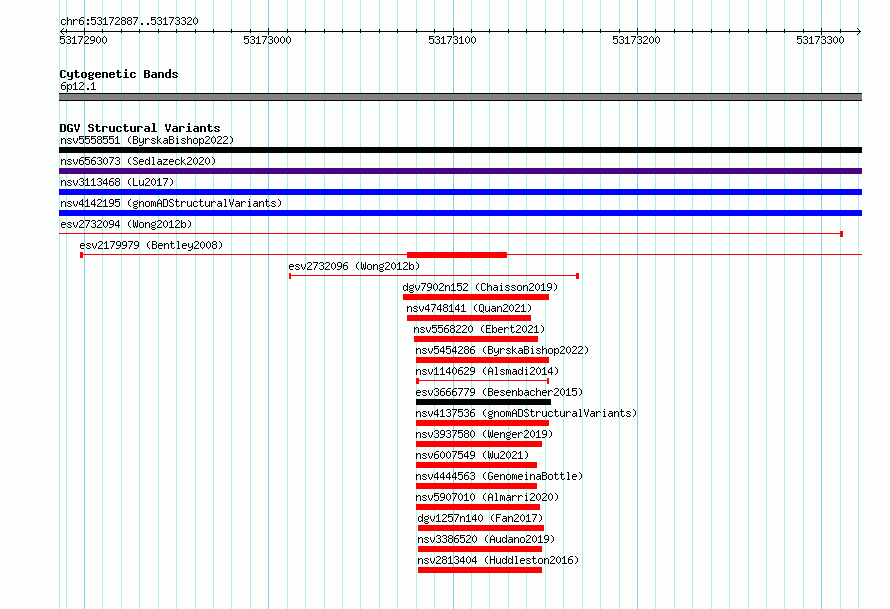Open dgv1257n140 (Fan2017) variant label
The width and height of the screenshot is (890, 609).
pos(480,518)
